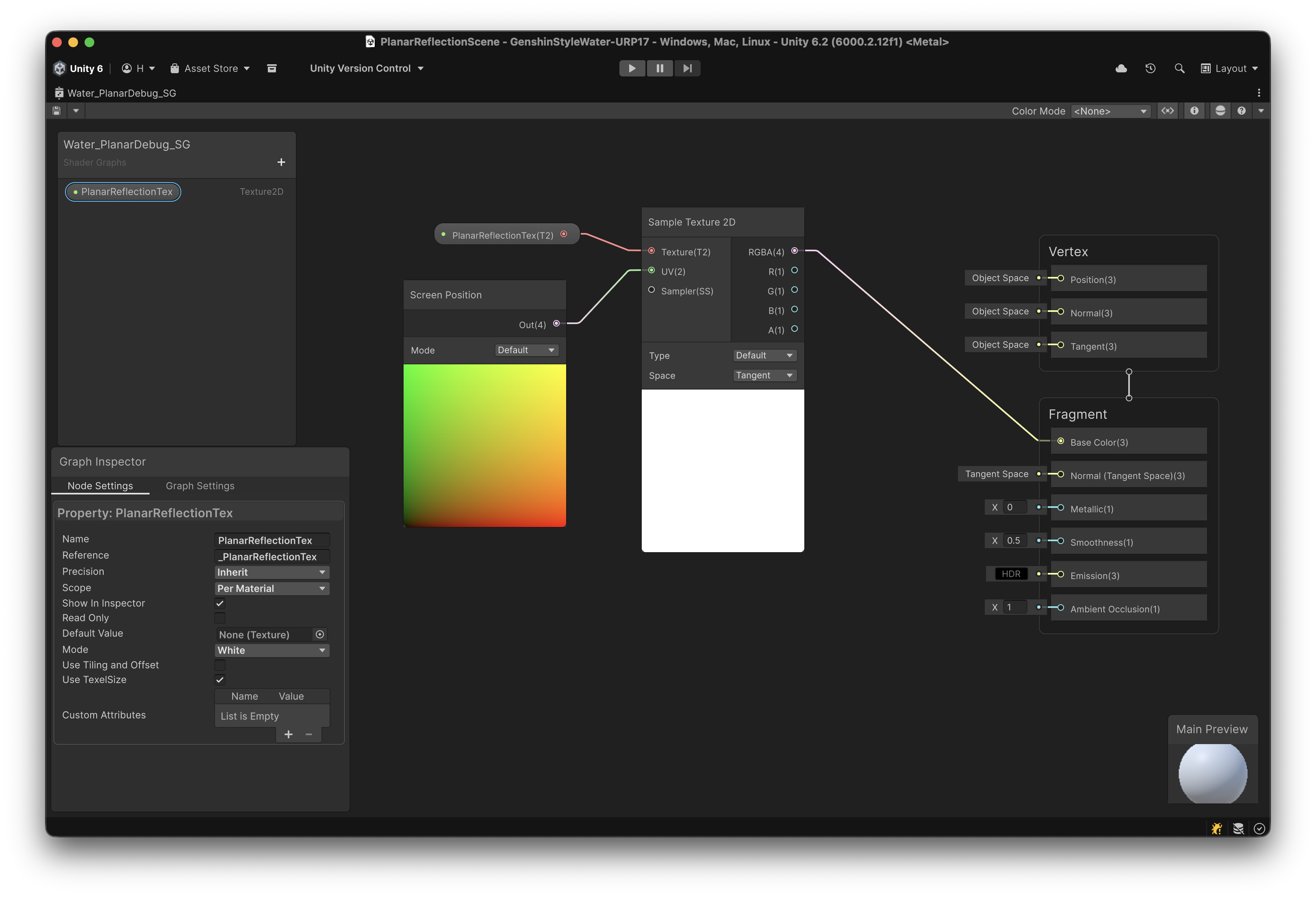
Task: Open the cloud services icon
Action: point(1121,69)
